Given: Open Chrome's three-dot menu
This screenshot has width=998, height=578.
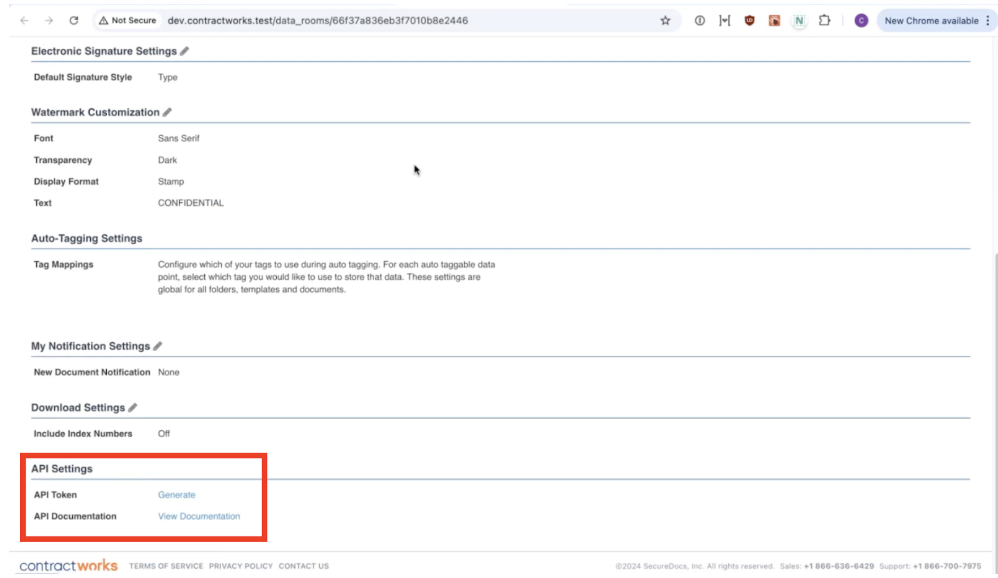Looking at the screenshot, I should (x=988, y=20).
